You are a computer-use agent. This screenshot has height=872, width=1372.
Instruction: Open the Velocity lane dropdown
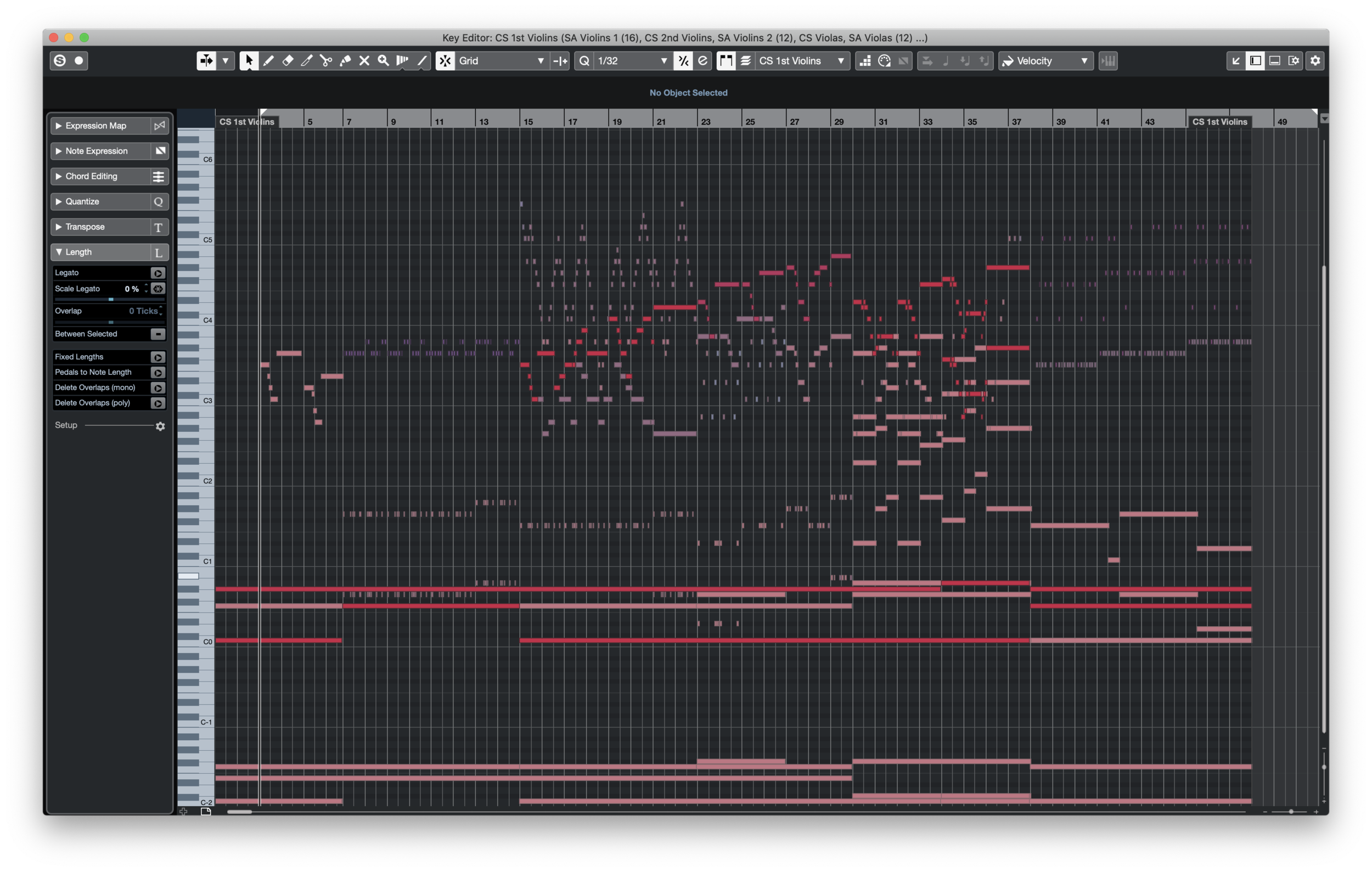pos(1082,62)
